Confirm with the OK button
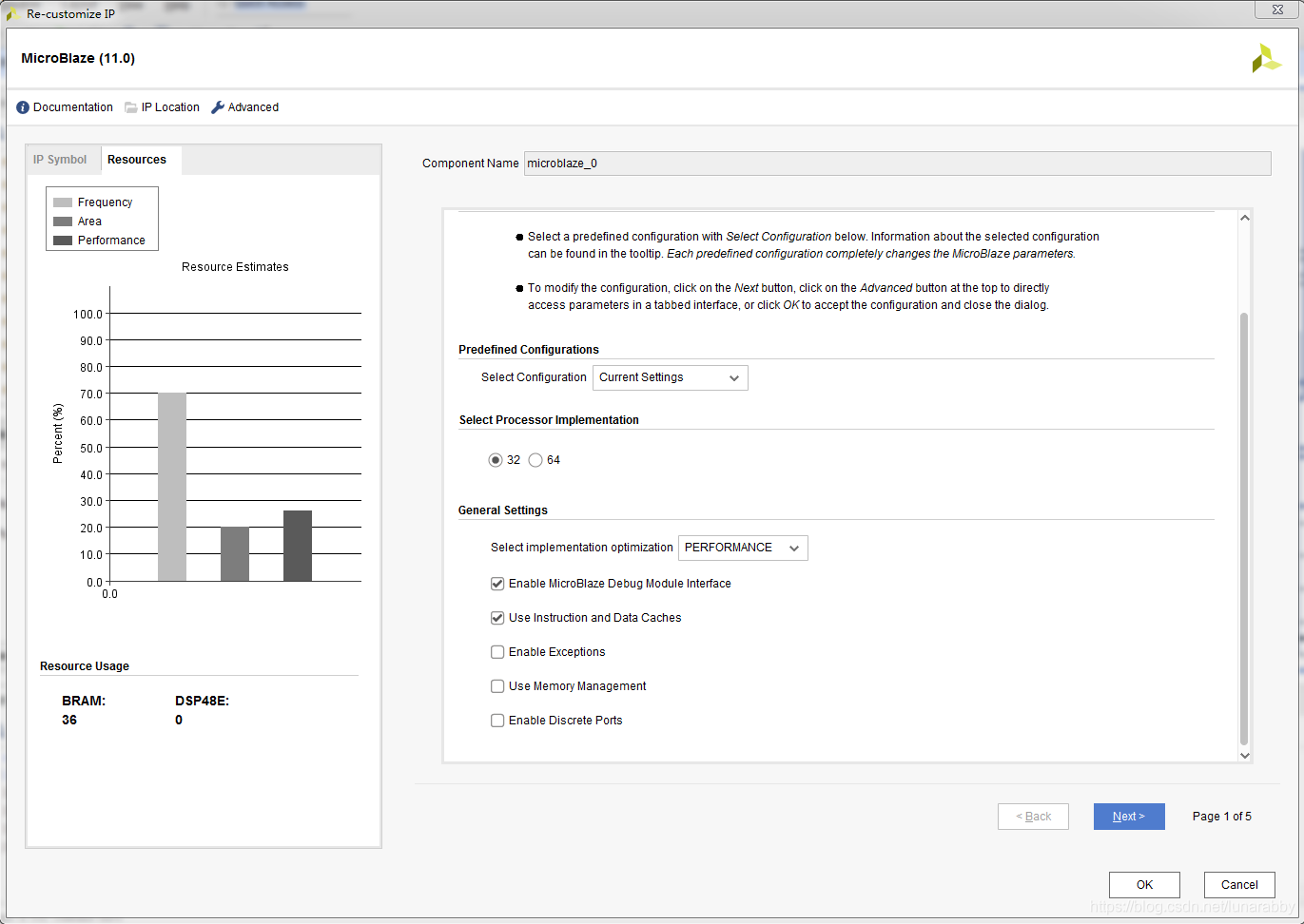 tap(1144, 885)
